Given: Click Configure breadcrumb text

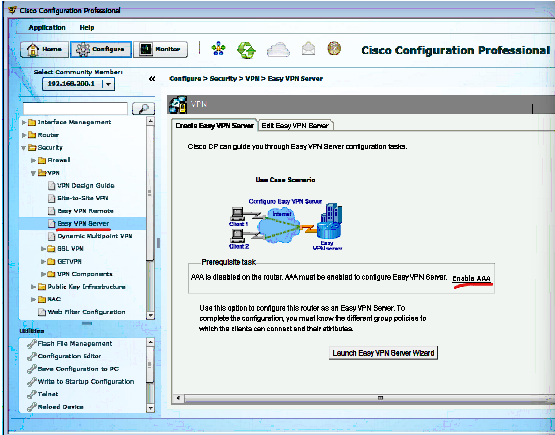Looking at the screenshot, I should point(185,79).
